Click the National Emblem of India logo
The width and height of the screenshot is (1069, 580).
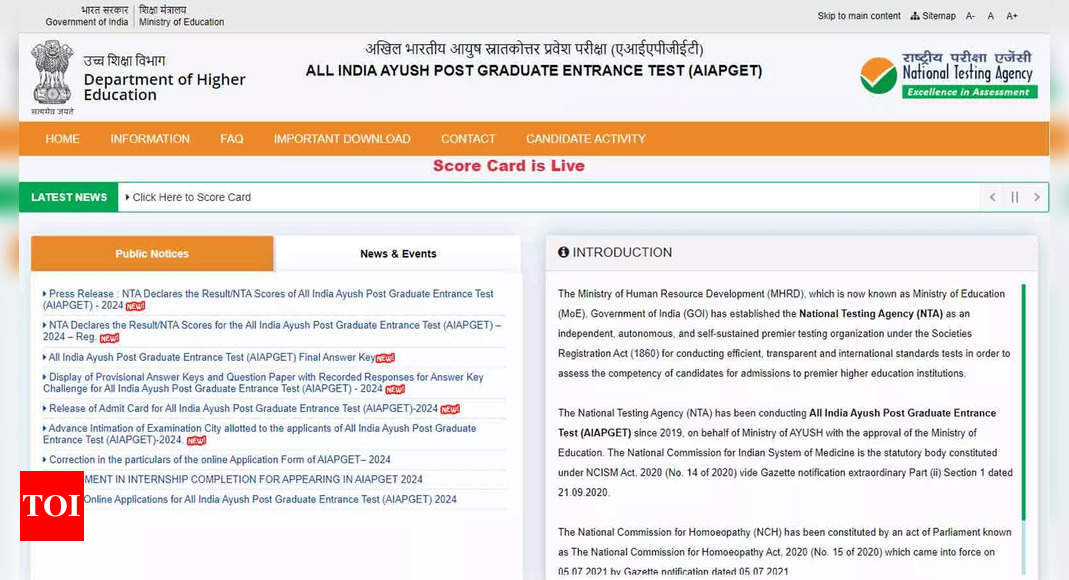(x=52, y=77)
